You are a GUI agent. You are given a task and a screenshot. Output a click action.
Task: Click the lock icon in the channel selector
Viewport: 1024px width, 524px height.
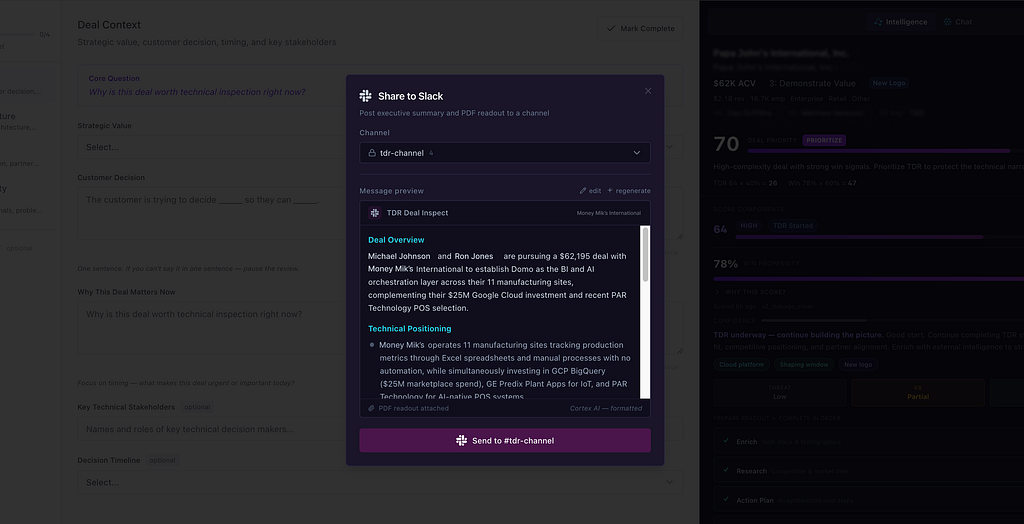click(372, 153)
